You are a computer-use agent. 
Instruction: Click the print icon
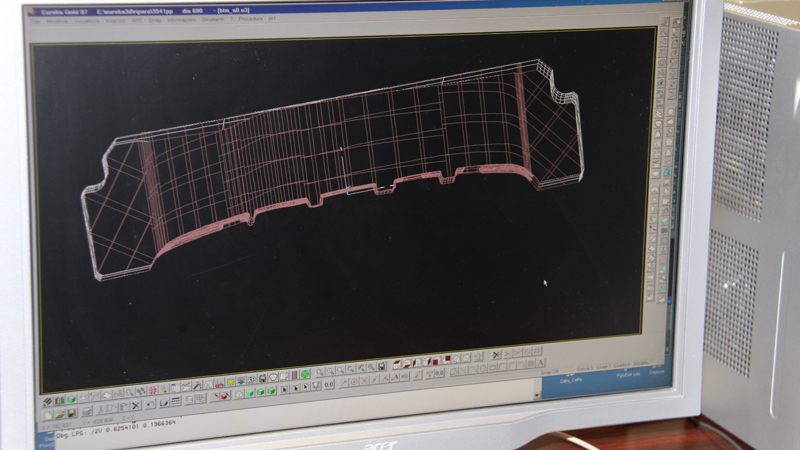[87, 411]
